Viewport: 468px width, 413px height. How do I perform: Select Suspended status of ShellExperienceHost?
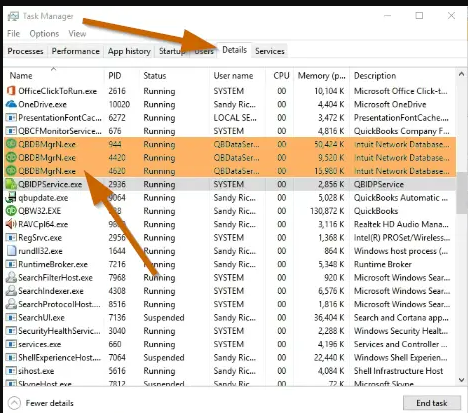pyautogui.click(x=164, y=358)
